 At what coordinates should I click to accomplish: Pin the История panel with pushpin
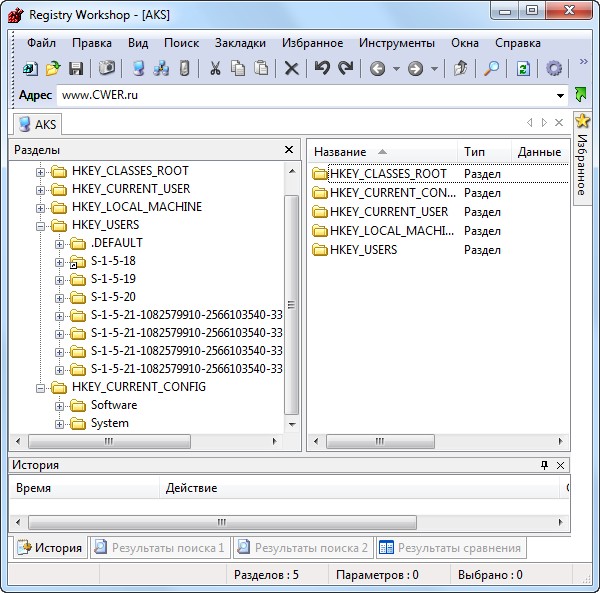tap(545, 465)
